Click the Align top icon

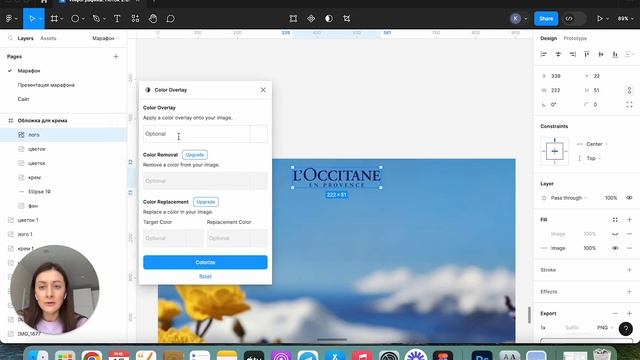coord(587,54)
